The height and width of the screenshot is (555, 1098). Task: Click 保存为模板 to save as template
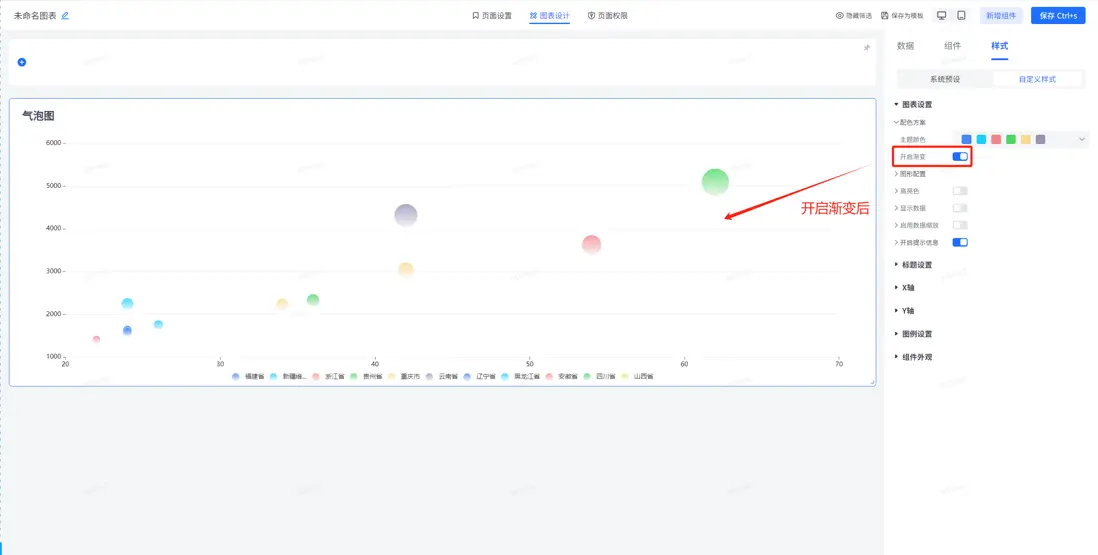(x=902, y=15)
